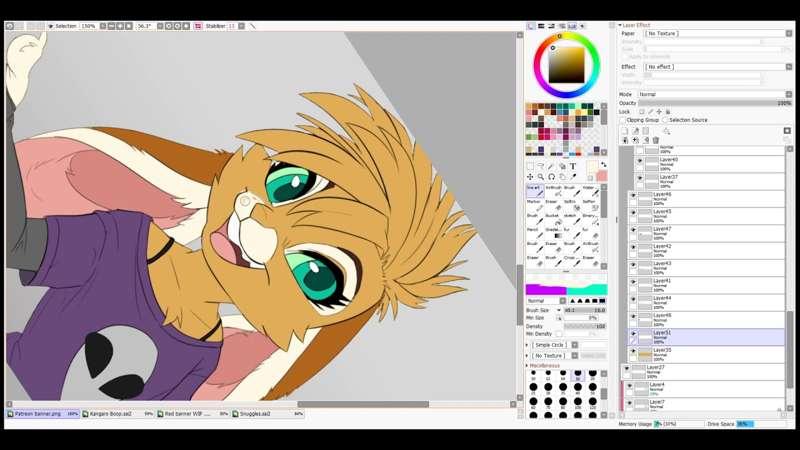
Task: Select the rotate view tool
Action: (552, 177)
